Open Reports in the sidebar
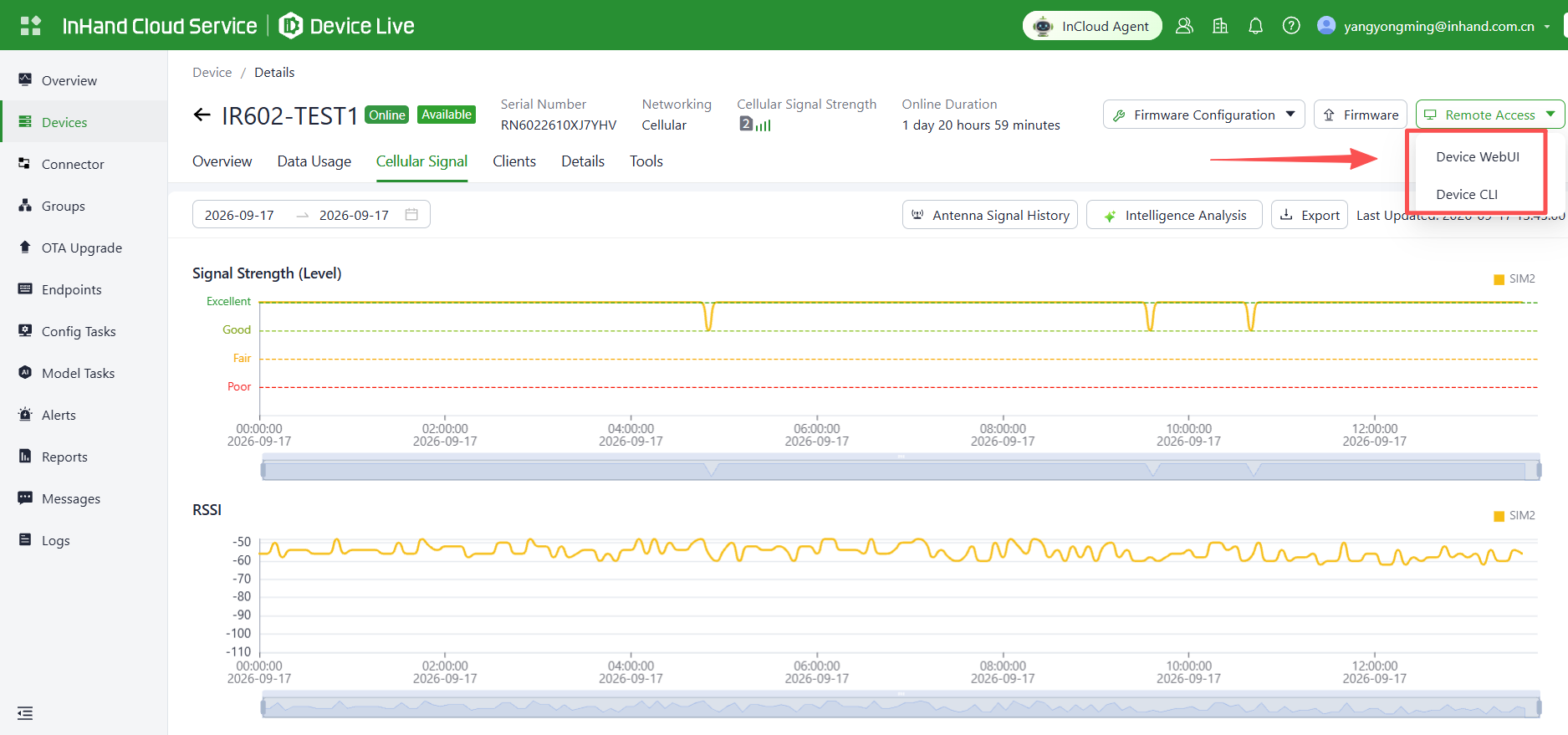The height and width of the screenshot is (735, 1568). coord(84,457)
